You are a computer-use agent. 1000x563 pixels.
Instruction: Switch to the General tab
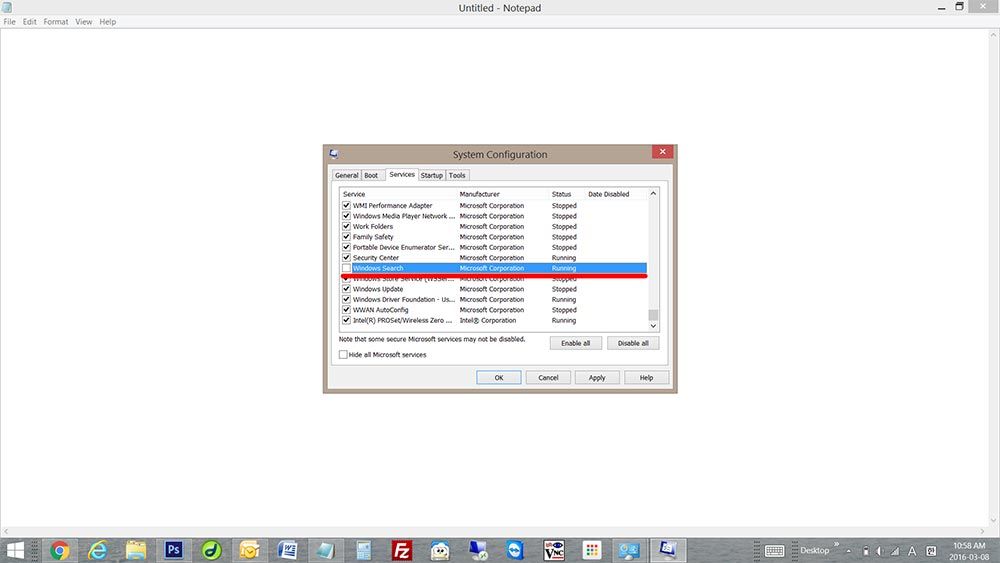347,175
